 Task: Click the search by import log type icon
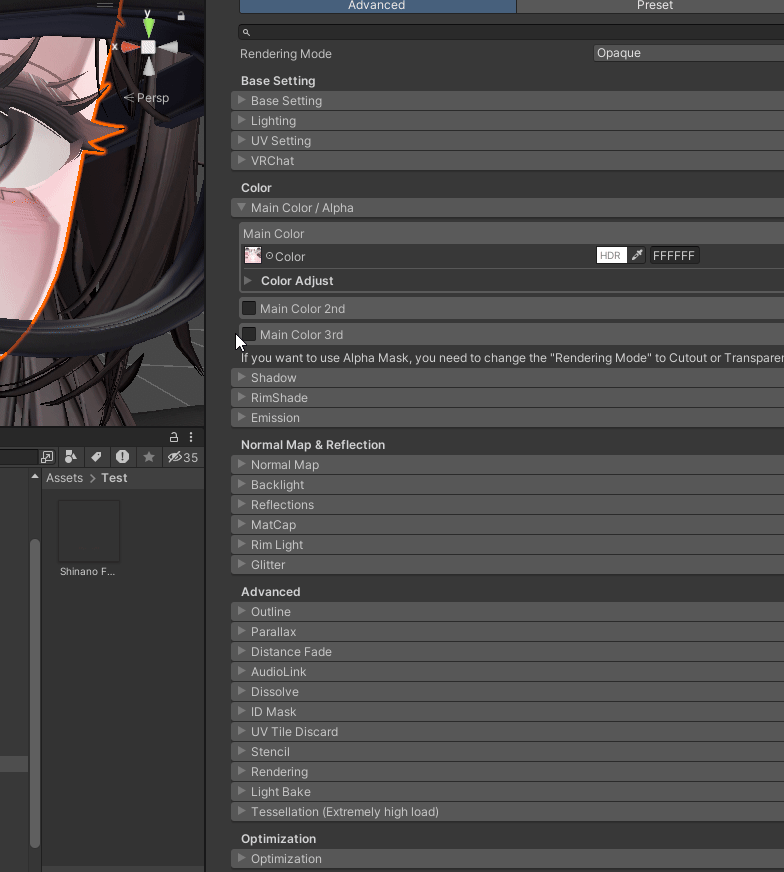122,457
